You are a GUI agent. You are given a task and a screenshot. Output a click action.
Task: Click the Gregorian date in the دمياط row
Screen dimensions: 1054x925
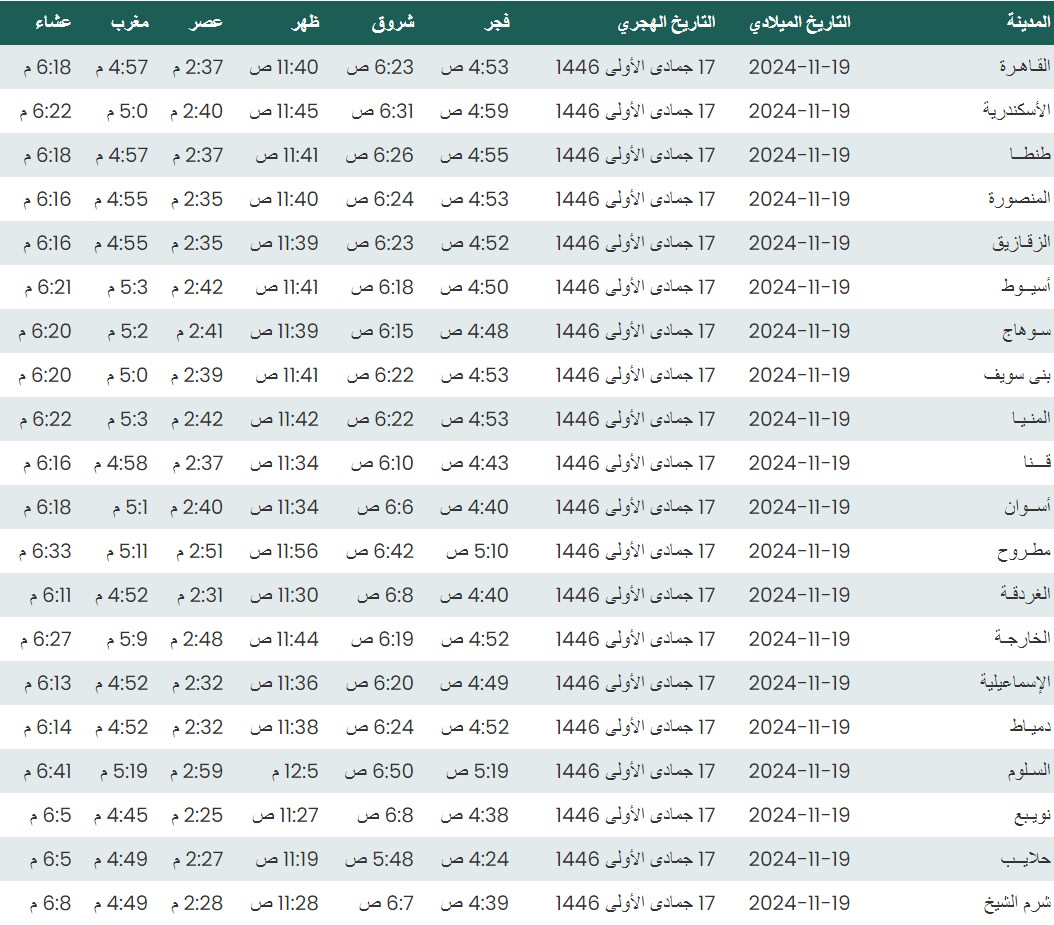[799, 727]
